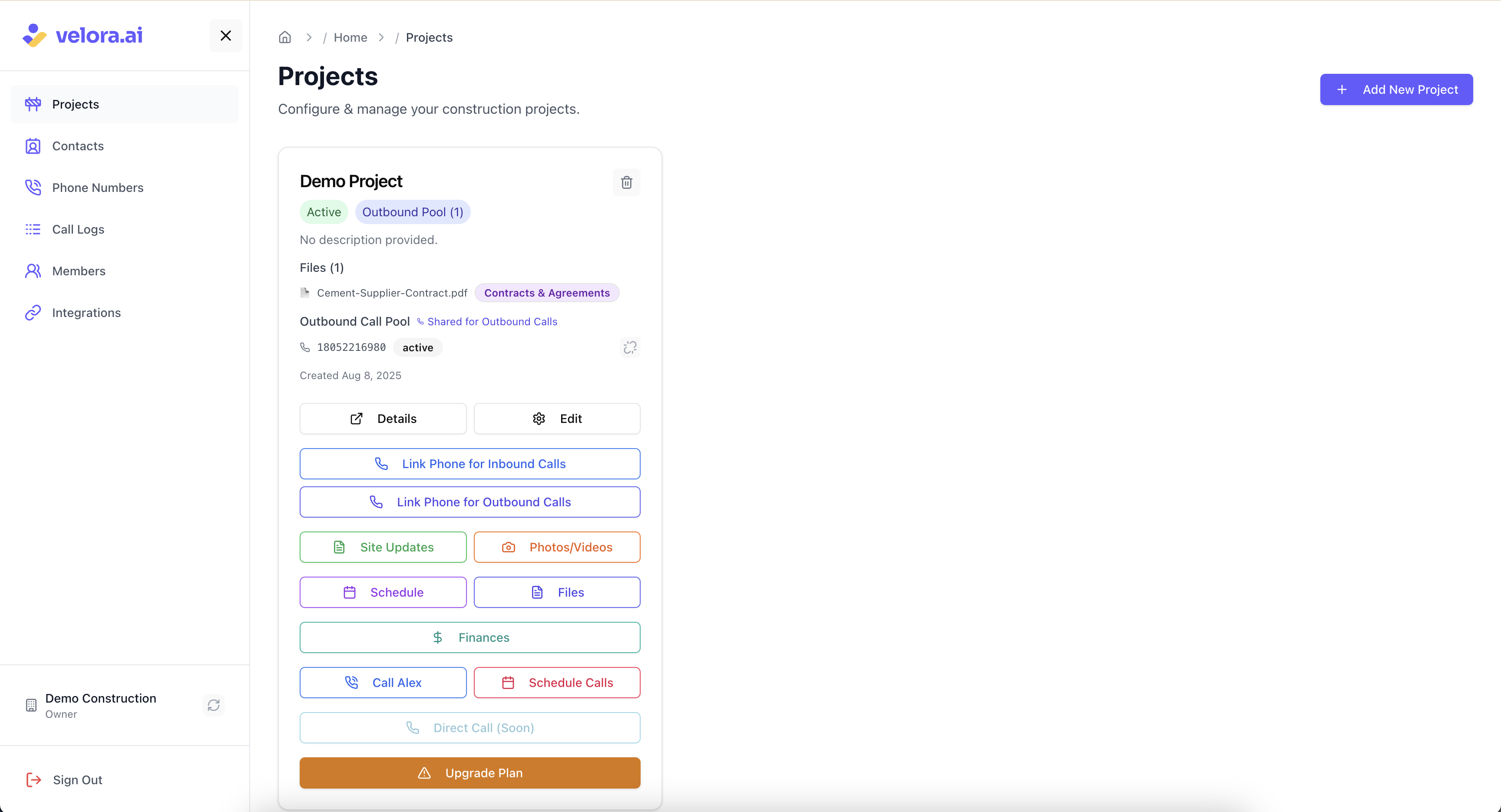1501x812 pixels.
Task: Click the Upgrade Plan button
Action: coord(469,773)
